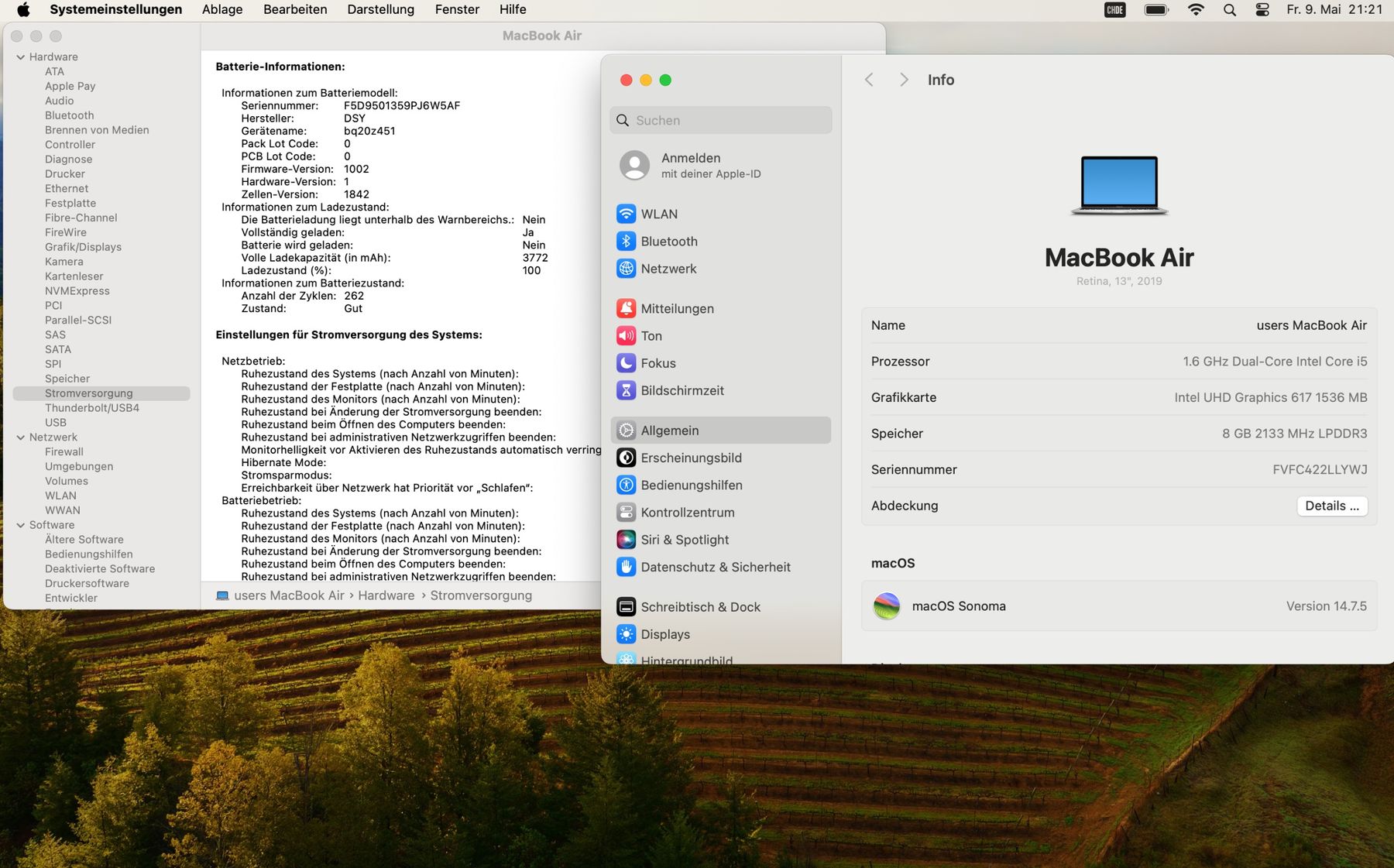Open the Hilfe menu
The width and height of the screenshot is (1394, 868).
(513, 9)
